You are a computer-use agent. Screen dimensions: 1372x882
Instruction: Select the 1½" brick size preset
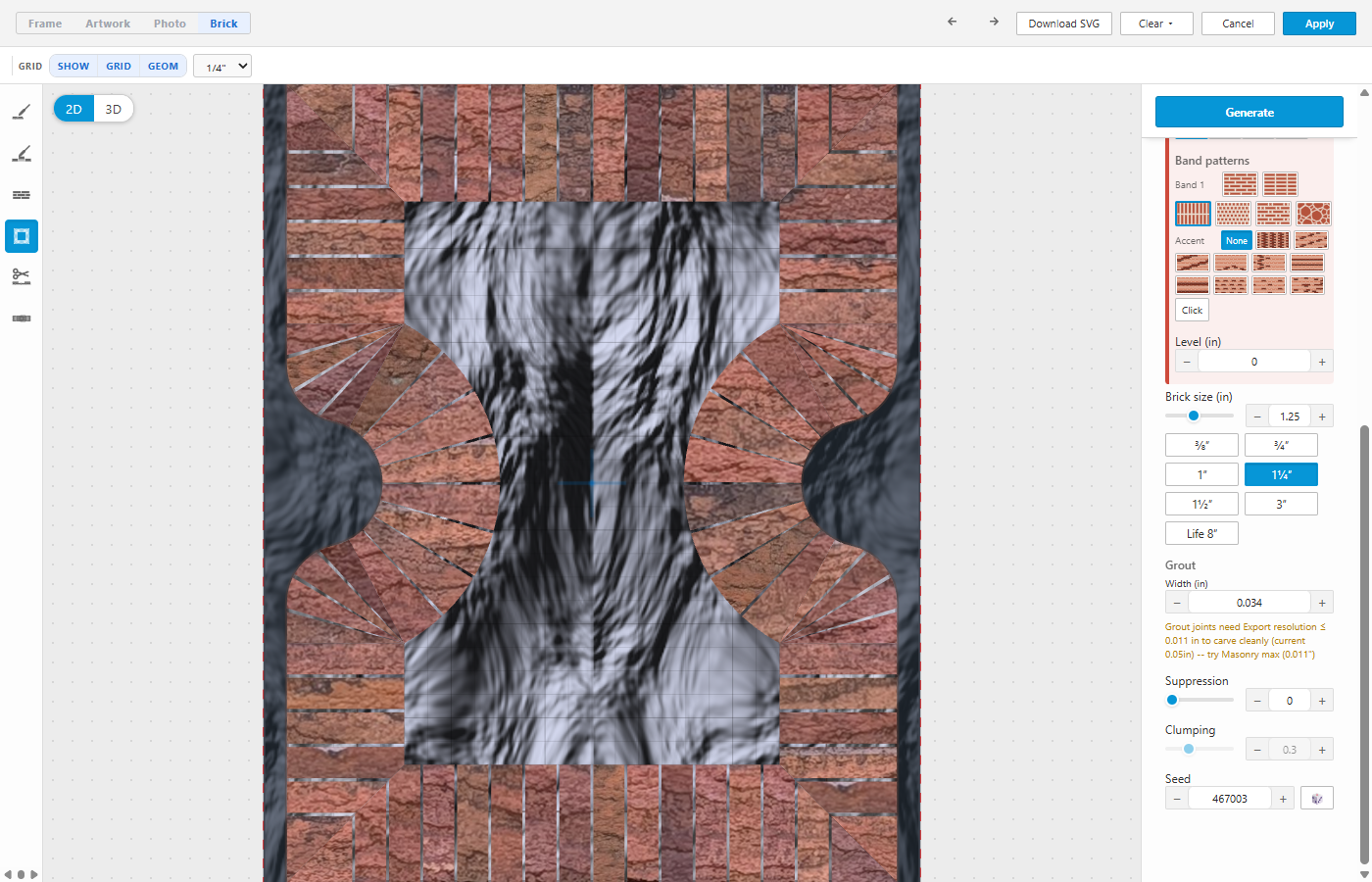pos(1201,504)
